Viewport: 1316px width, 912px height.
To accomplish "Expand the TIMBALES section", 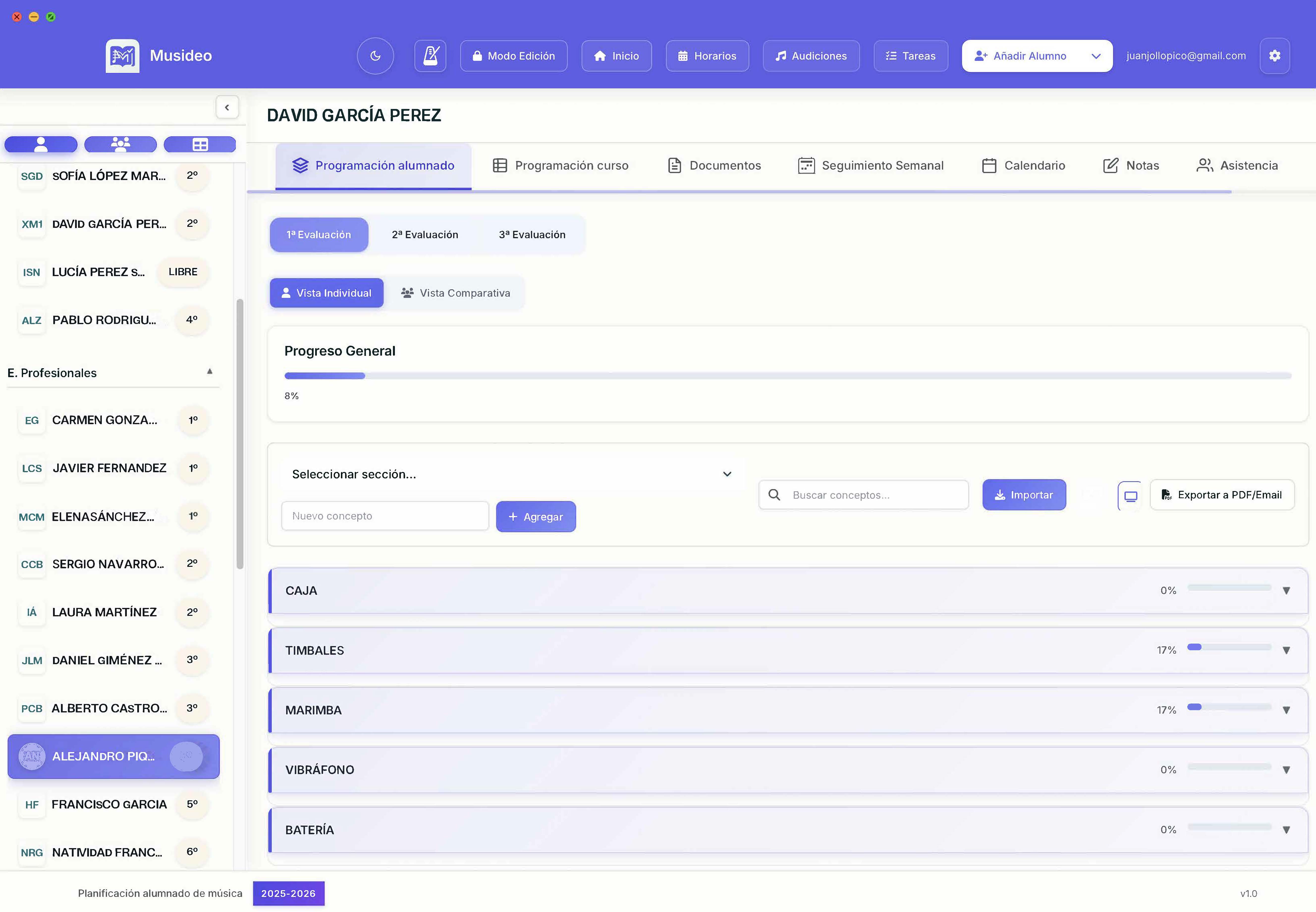I will pos(1286,650).
